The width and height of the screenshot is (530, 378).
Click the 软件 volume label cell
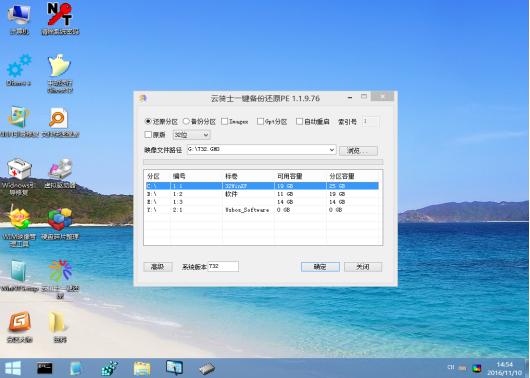tap(231, 194)
